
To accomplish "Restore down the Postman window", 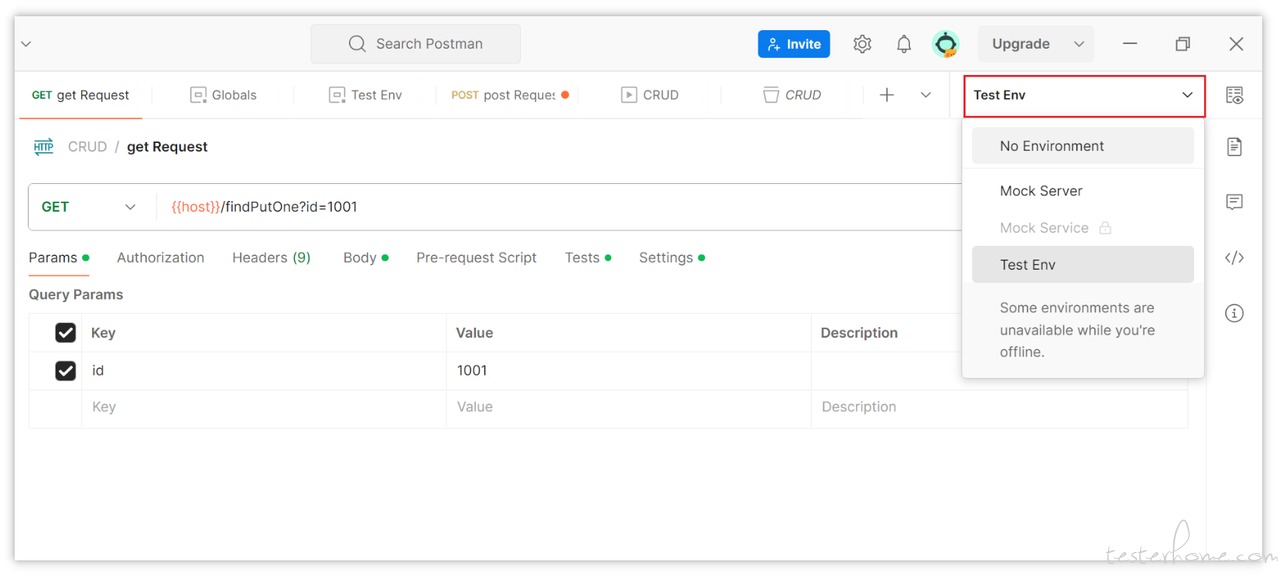I will click(1183, 44).
